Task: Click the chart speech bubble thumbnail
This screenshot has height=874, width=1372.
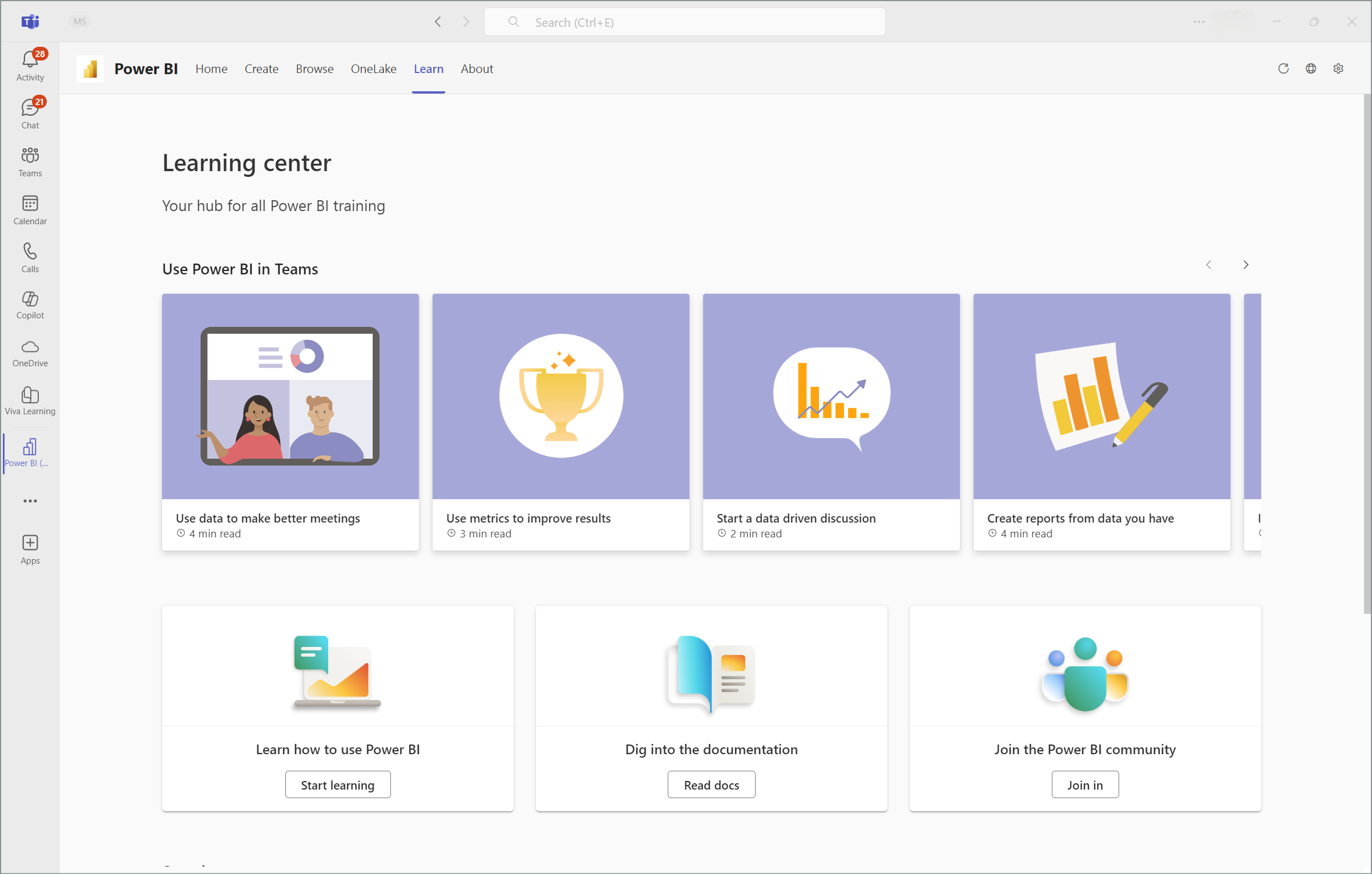Action: tap(832, 396)
